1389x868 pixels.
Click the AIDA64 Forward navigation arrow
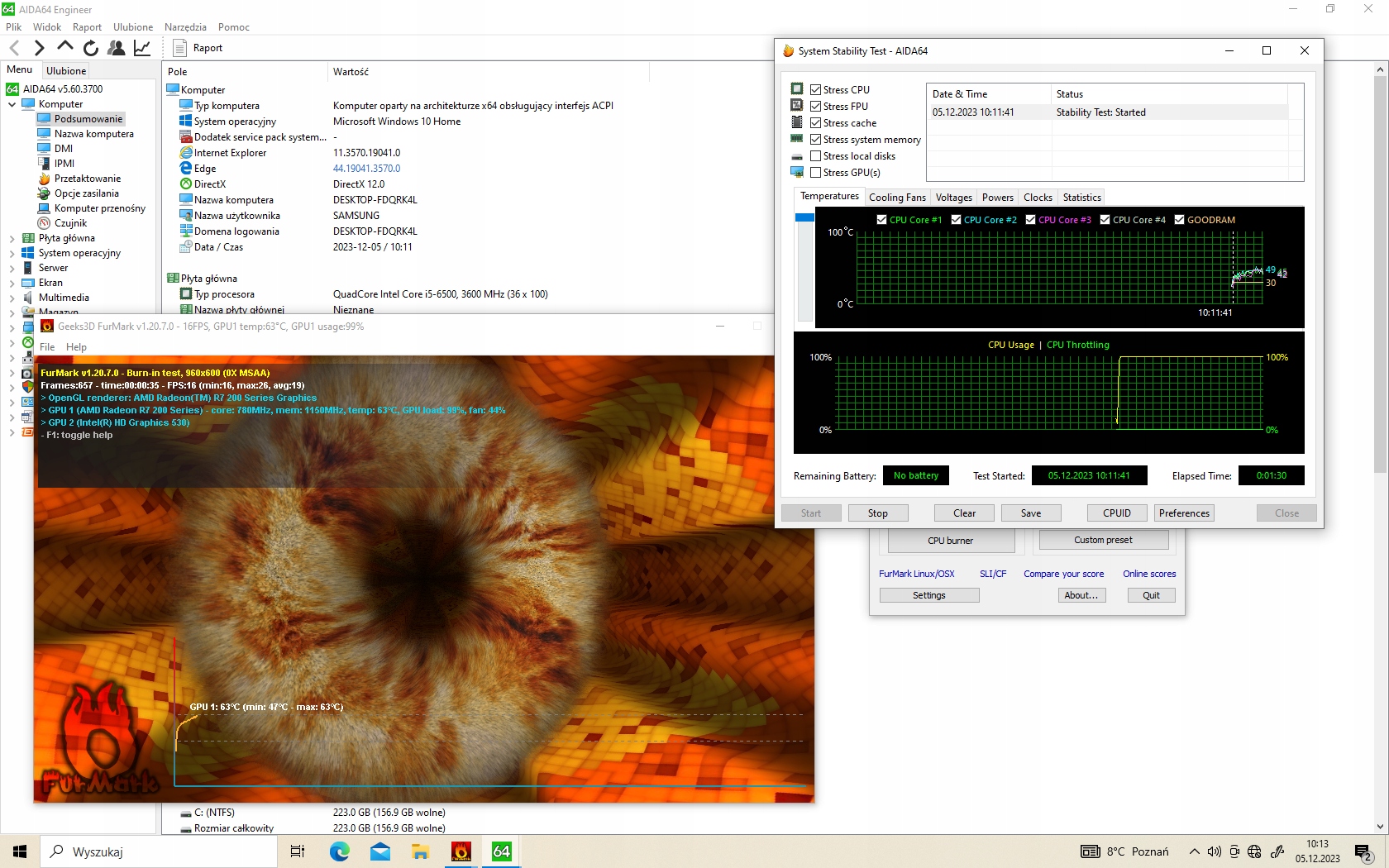pyautogui.click(x=39, y=48)
